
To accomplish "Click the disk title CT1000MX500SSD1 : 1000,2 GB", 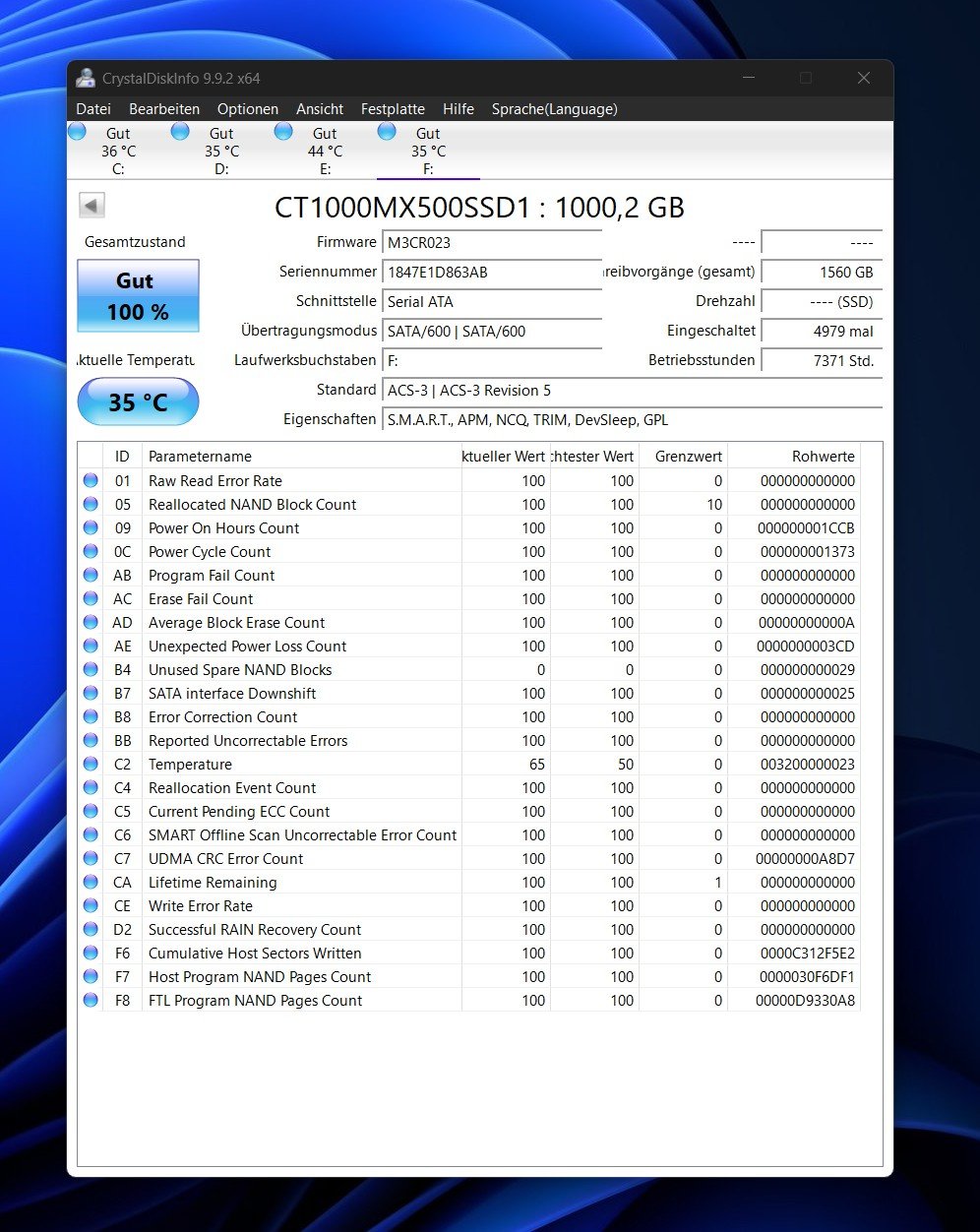I will coord(479,208).
